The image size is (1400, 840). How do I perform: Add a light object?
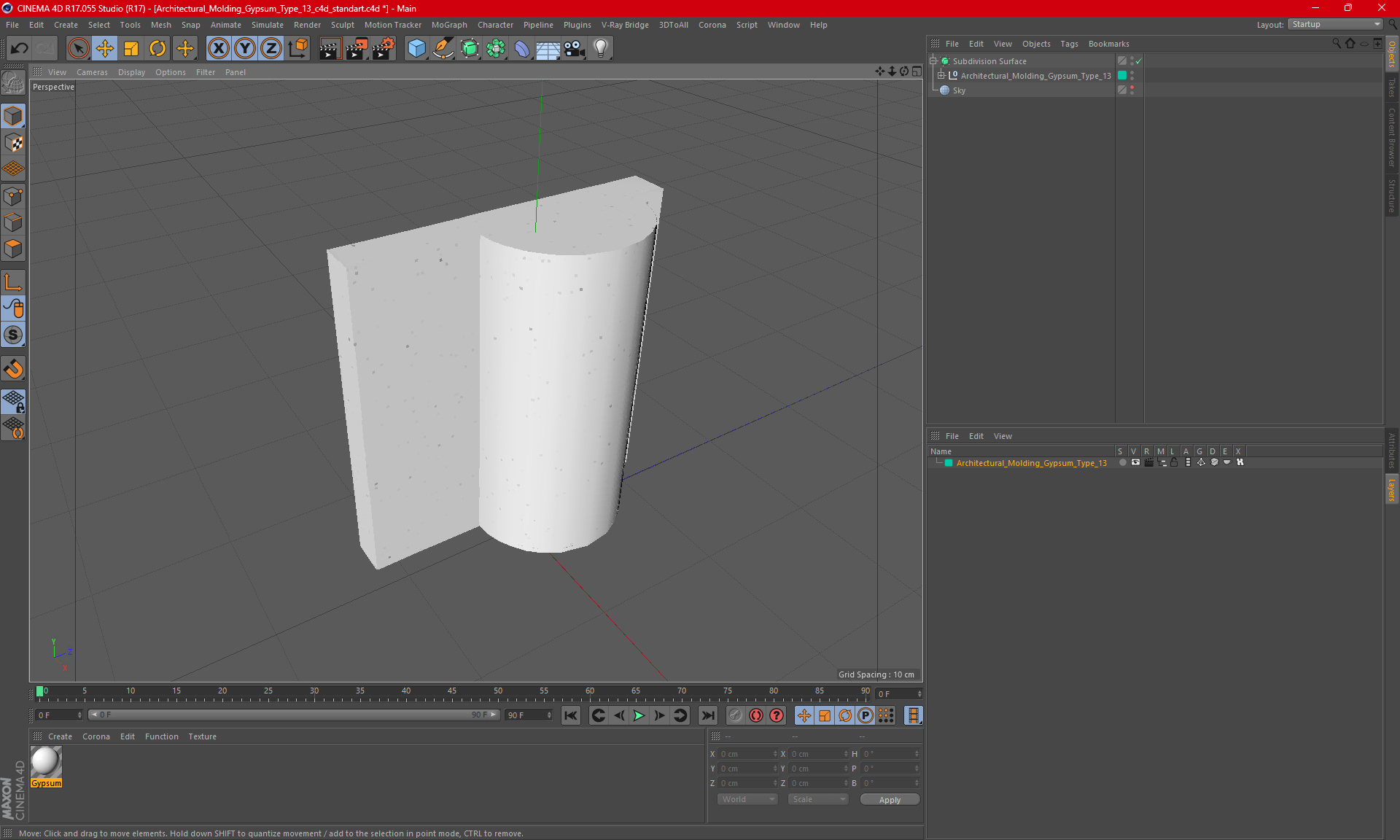click(600, 49)
